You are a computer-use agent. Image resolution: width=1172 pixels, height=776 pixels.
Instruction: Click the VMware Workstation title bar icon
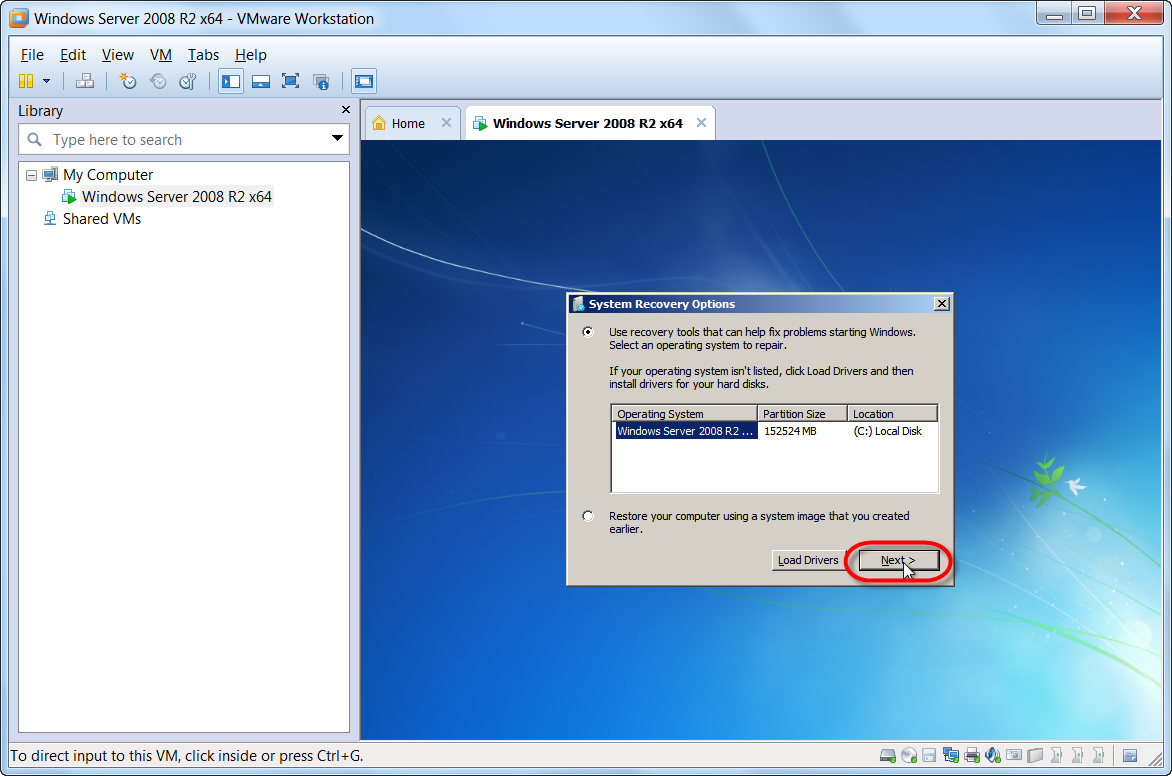(x=19, y=18)
